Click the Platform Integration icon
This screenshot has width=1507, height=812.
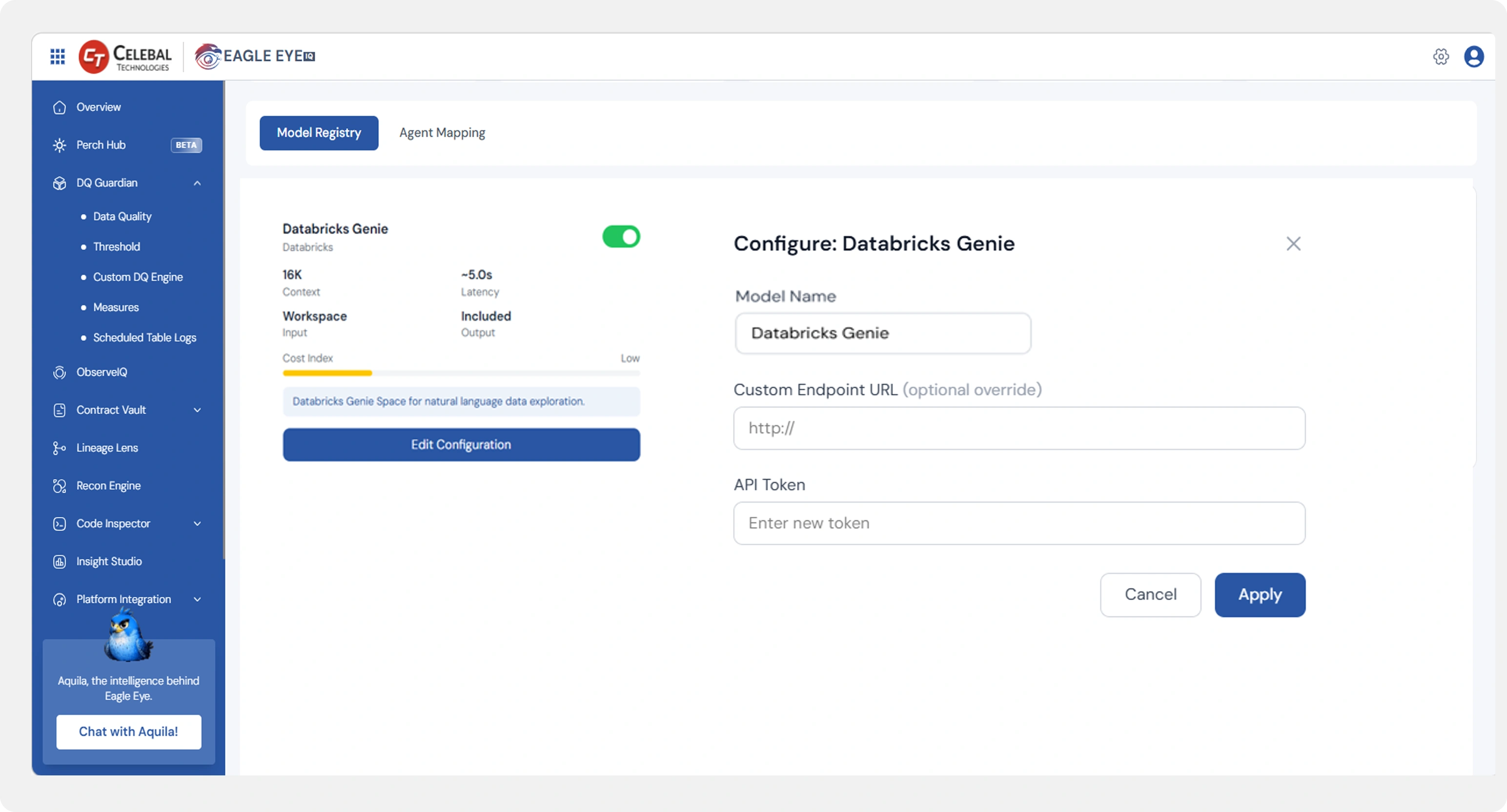click(x=59, y=600)
